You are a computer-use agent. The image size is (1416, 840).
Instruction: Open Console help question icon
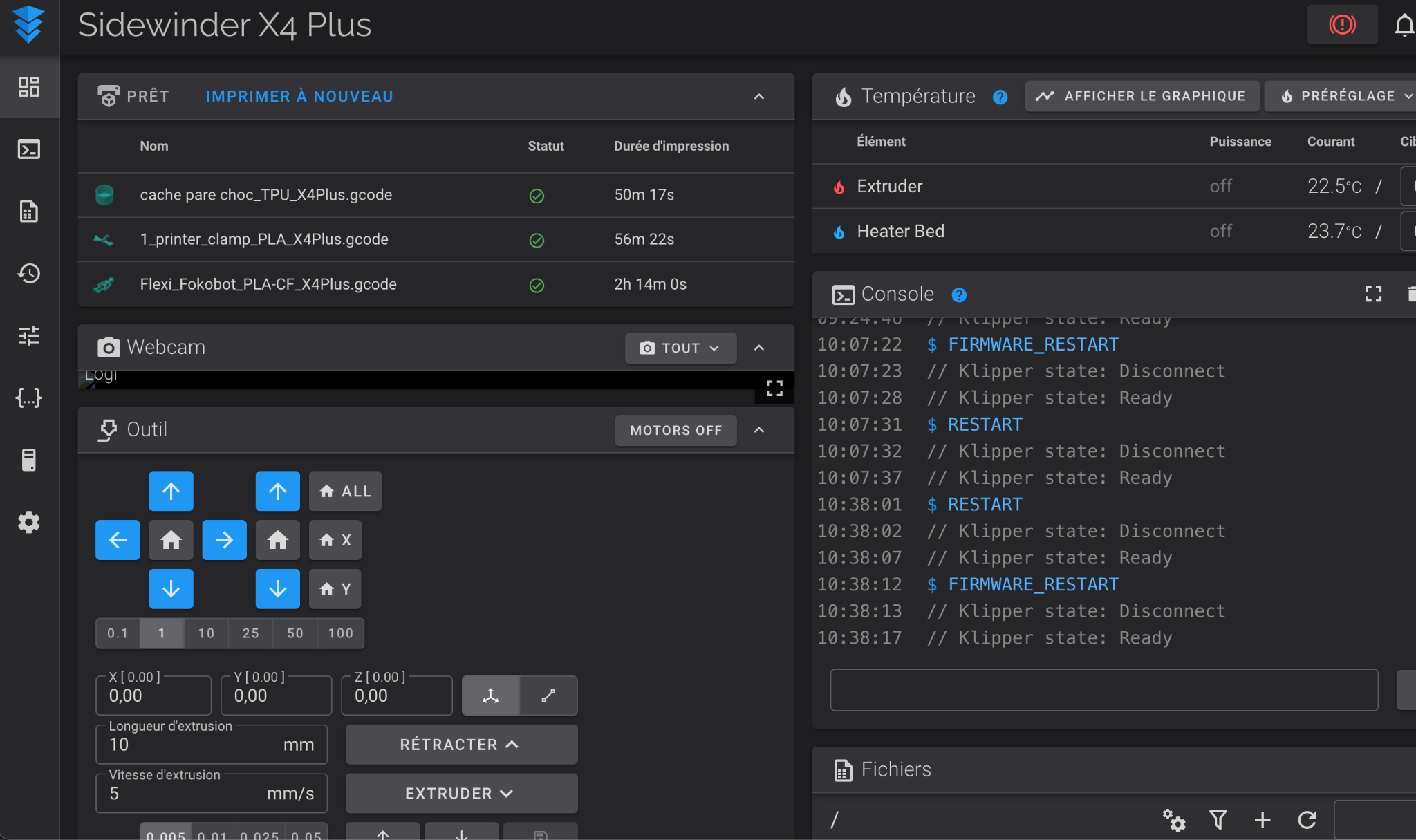(958, 295)
